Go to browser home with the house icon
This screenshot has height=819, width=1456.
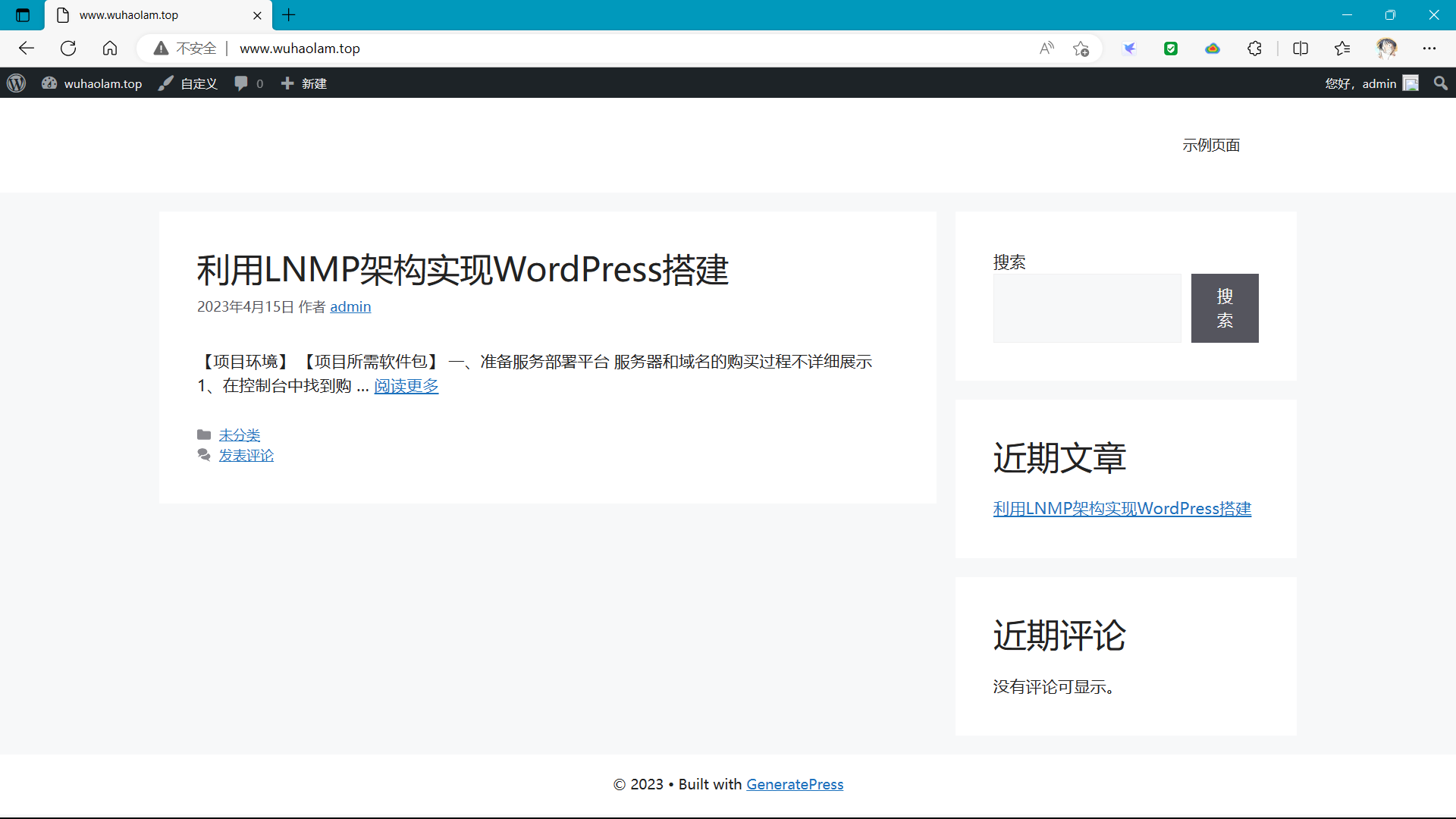(110, 49)
